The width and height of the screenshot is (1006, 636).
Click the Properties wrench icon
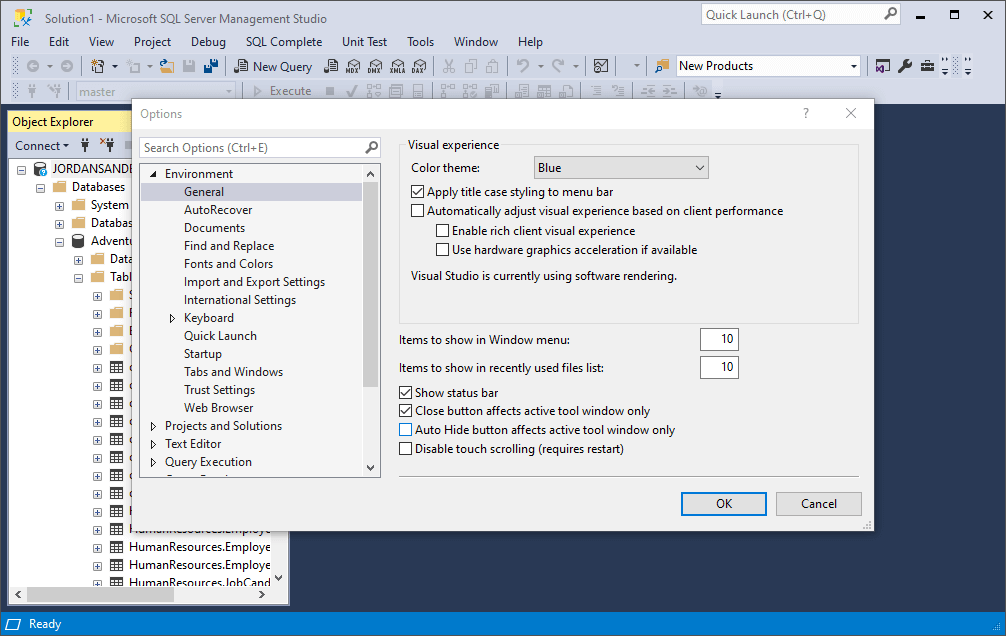coord(905,66)
